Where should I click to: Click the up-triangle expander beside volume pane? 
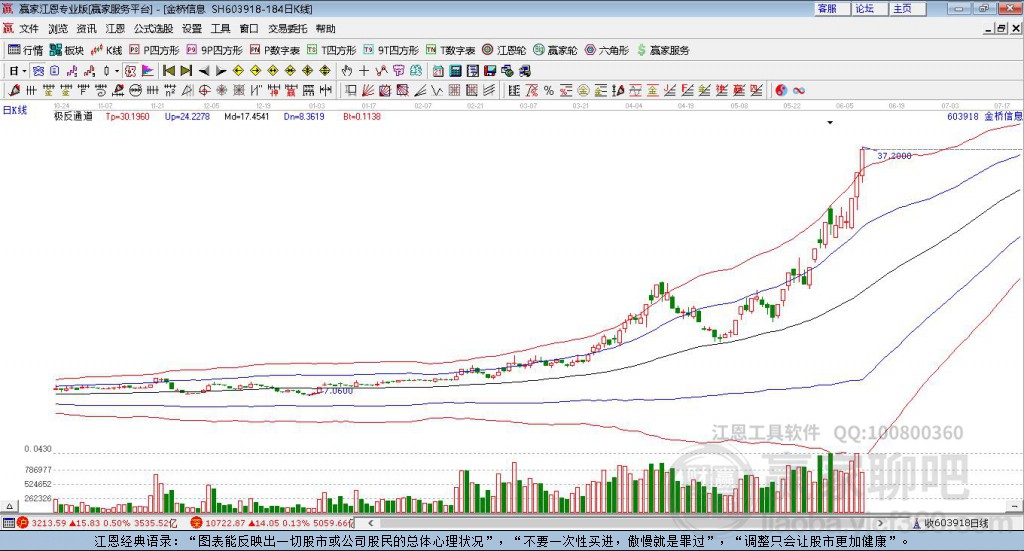point(9,506)
